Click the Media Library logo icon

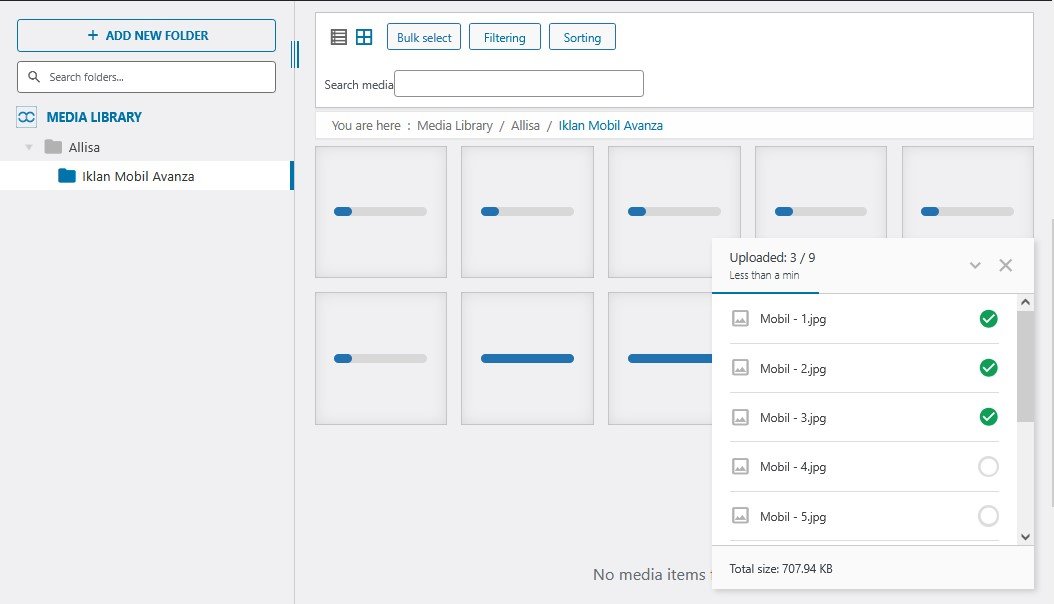(27, 117)
